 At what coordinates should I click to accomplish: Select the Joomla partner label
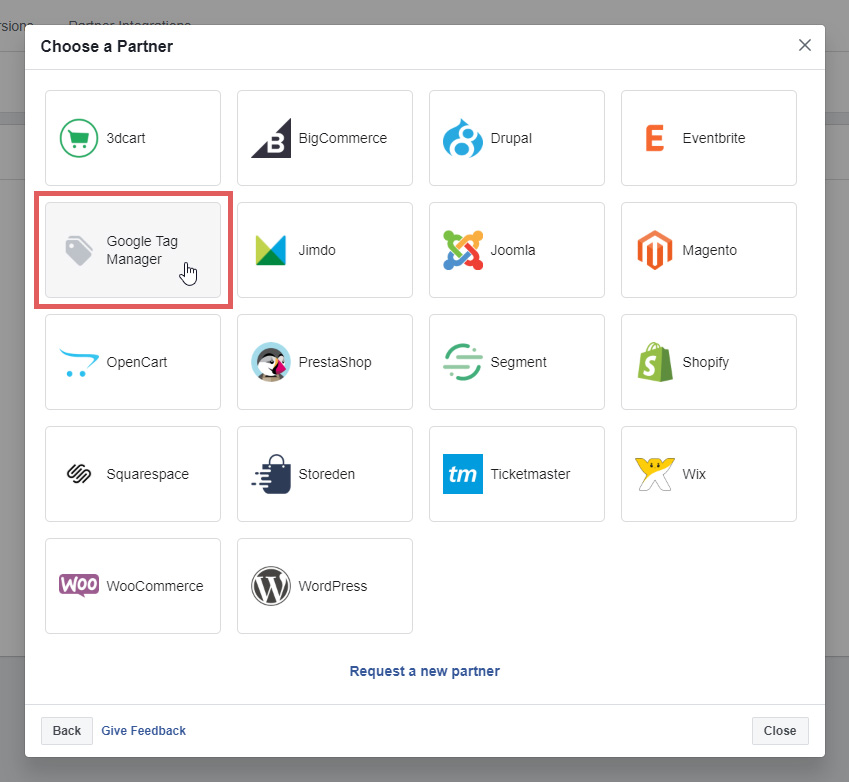point(513,250)
